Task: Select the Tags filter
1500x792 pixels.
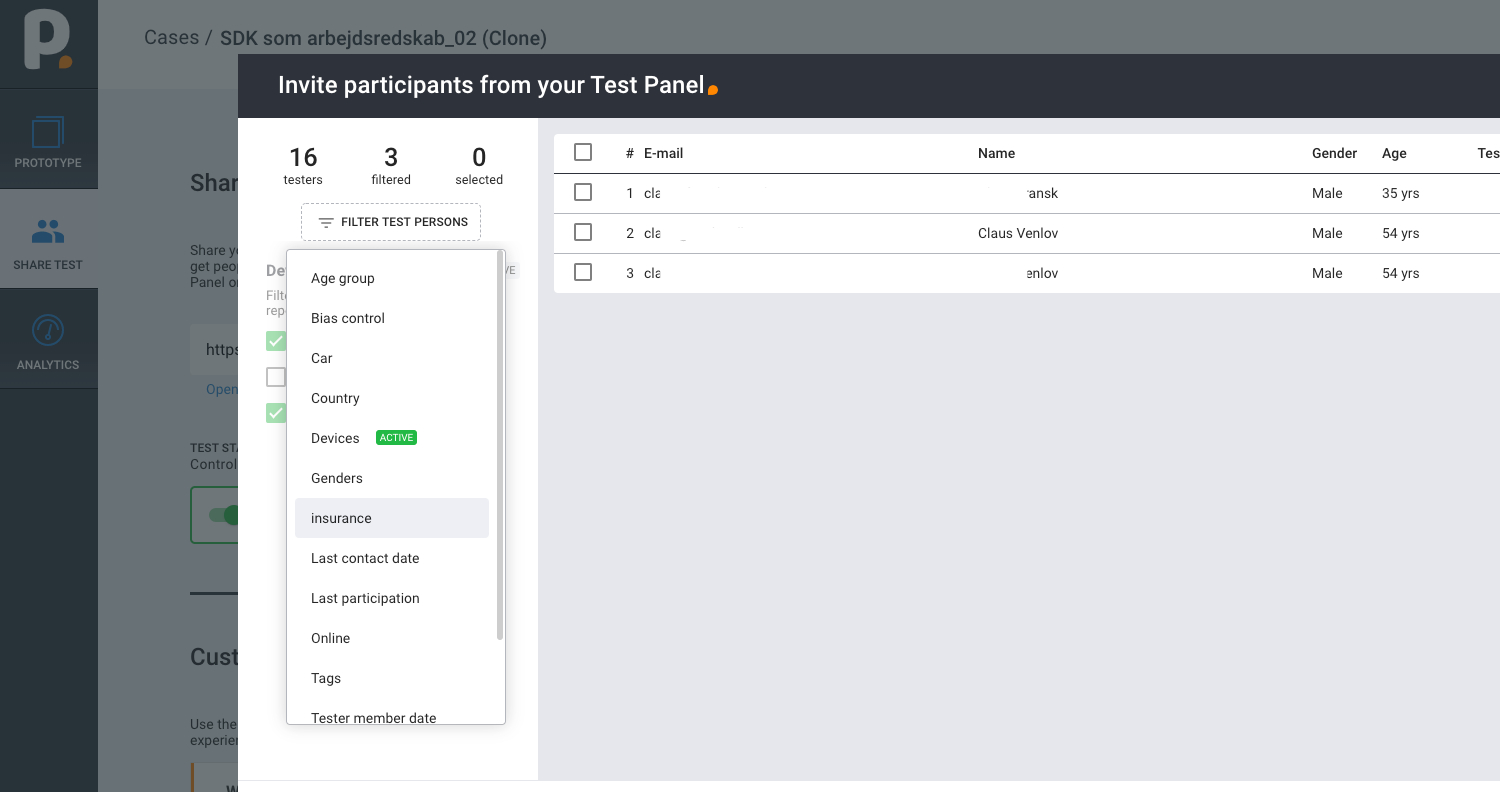Action: coord(392,678)
